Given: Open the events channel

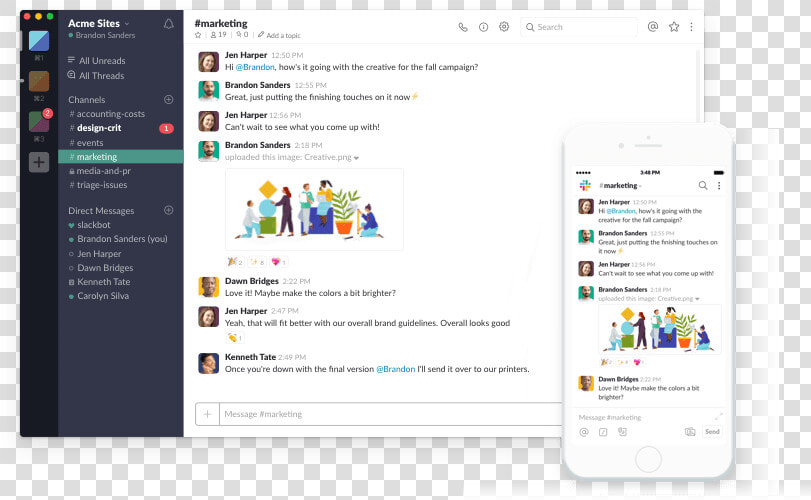Looking at the screenshot, I should coord(86,143).
